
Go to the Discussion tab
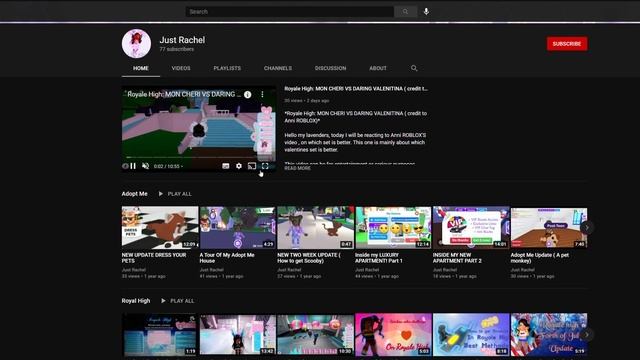click(x=331, y=68)
